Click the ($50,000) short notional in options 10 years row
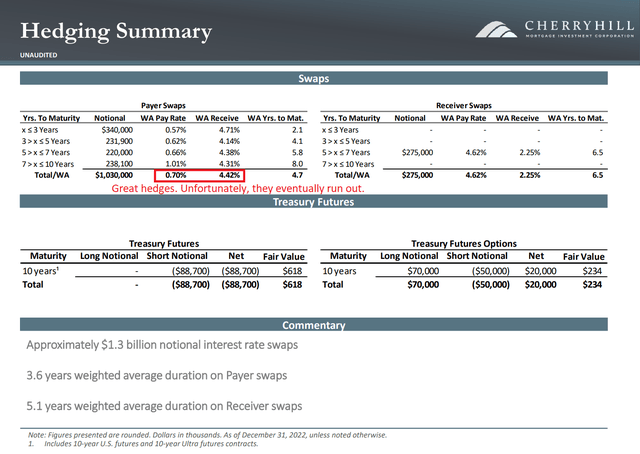 point(491,271)
